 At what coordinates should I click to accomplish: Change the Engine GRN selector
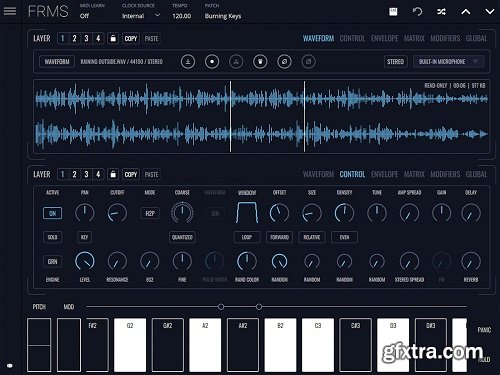(x=53, y=261)
